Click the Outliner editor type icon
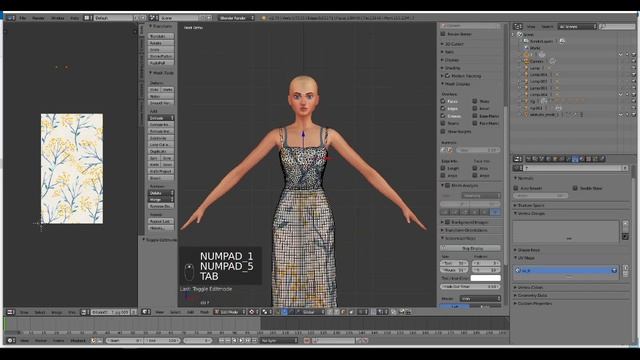 point(518,27)
